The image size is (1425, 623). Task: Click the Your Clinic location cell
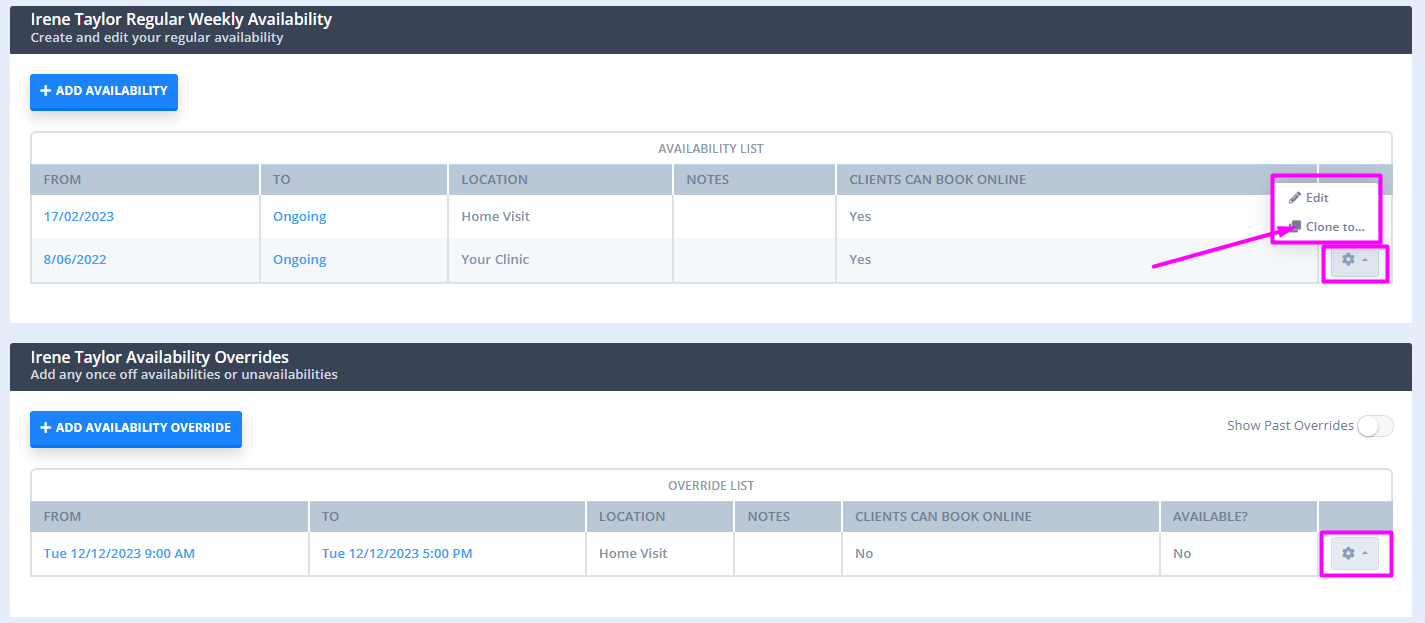pos(560,259)
